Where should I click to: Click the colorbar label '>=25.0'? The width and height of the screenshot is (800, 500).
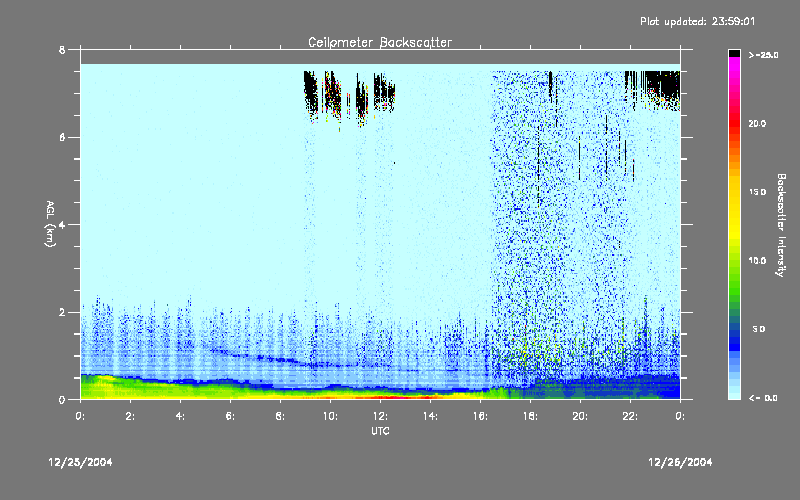(x=763, y=55)
